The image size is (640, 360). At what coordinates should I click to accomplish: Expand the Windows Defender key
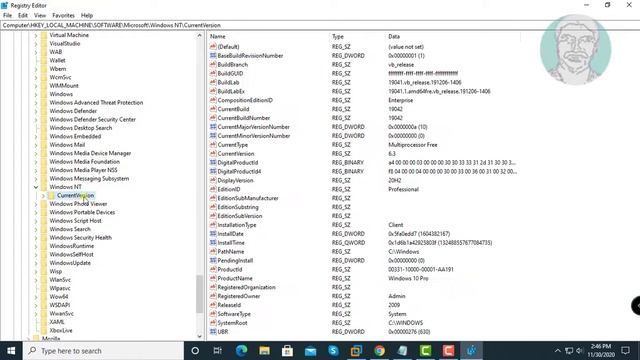click(36, 111)
